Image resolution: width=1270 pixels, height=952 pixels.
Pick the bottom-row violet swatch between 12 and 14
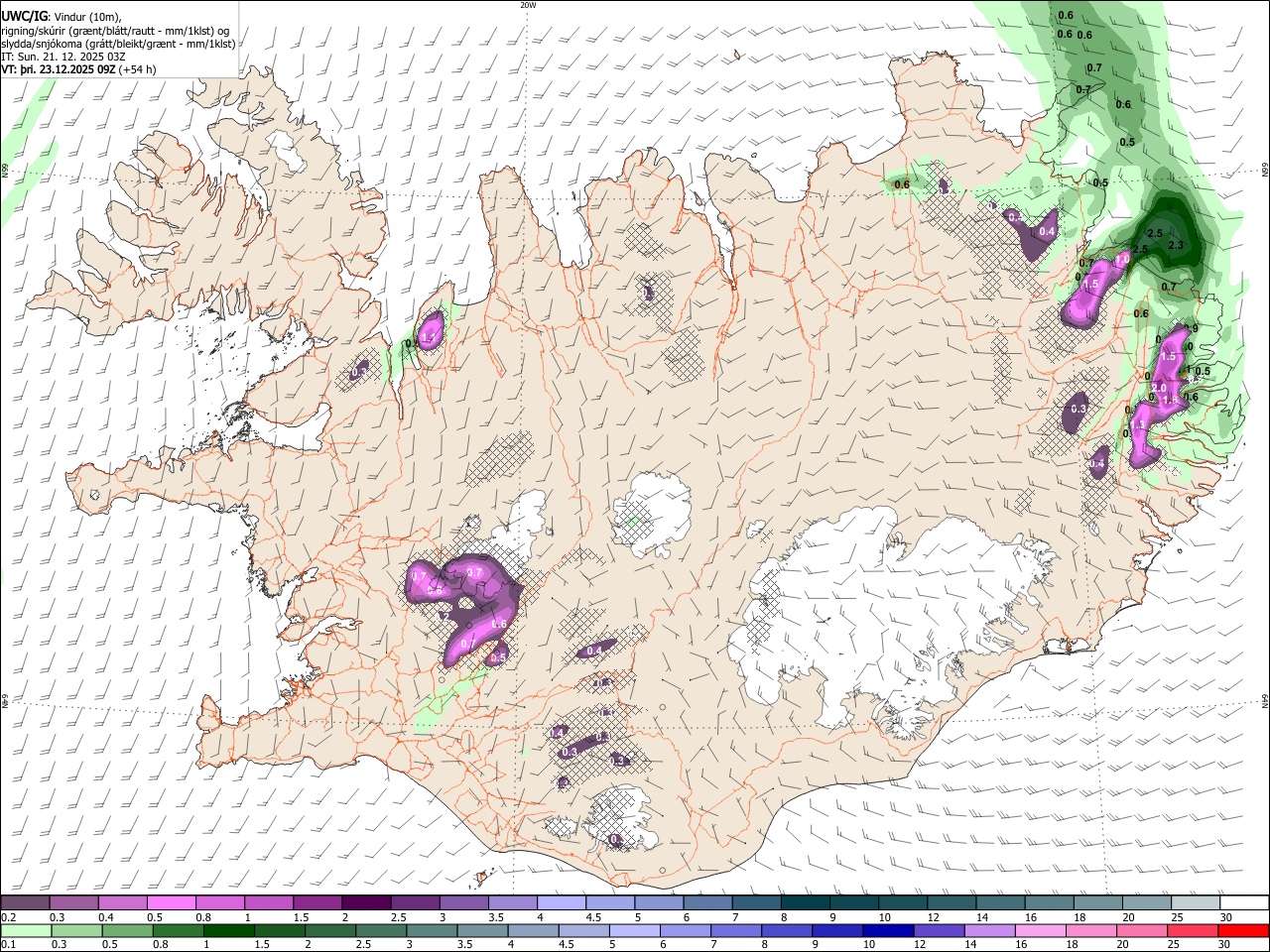tap(940, 930)
